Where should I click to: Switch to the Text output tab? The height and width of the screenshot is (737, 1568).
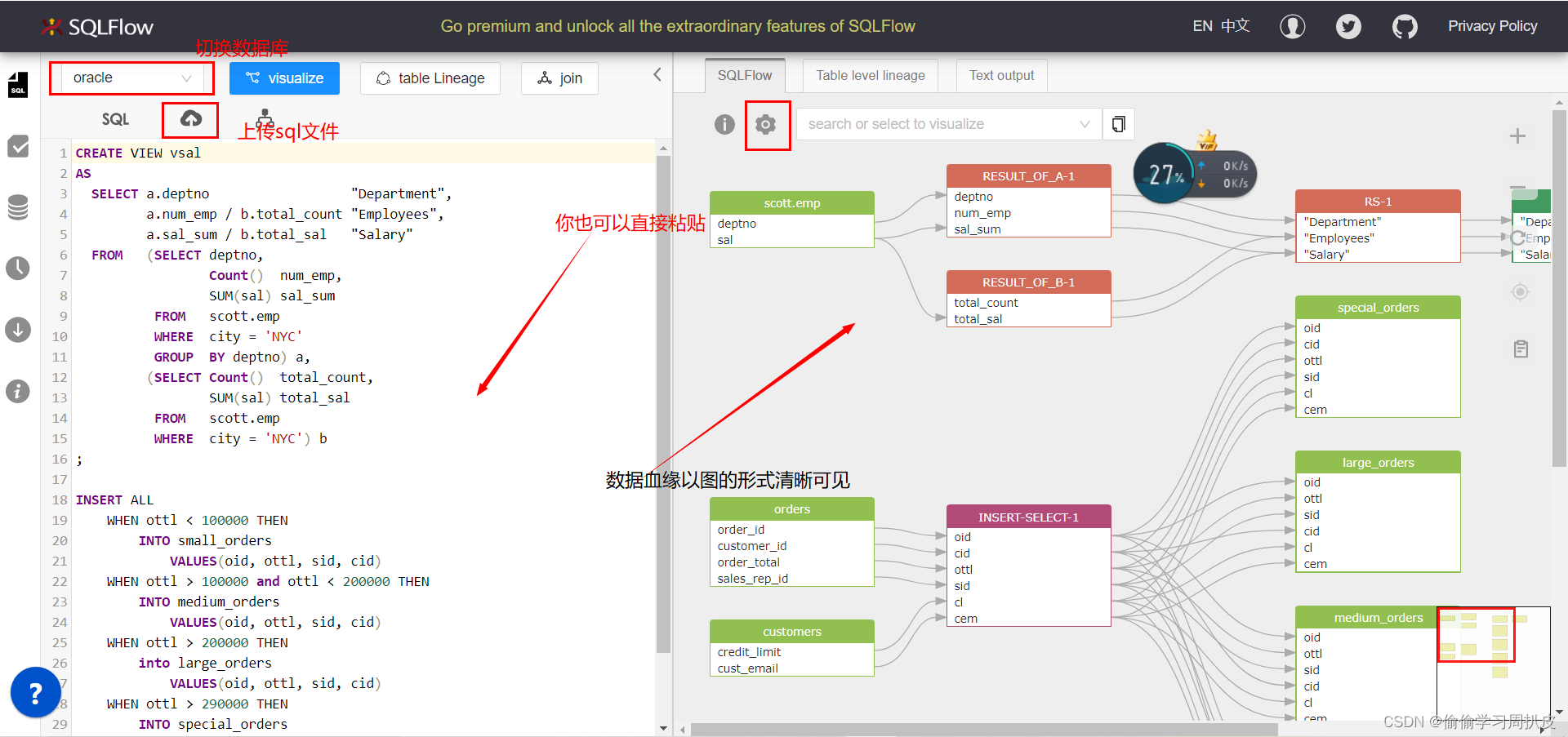1001,75
